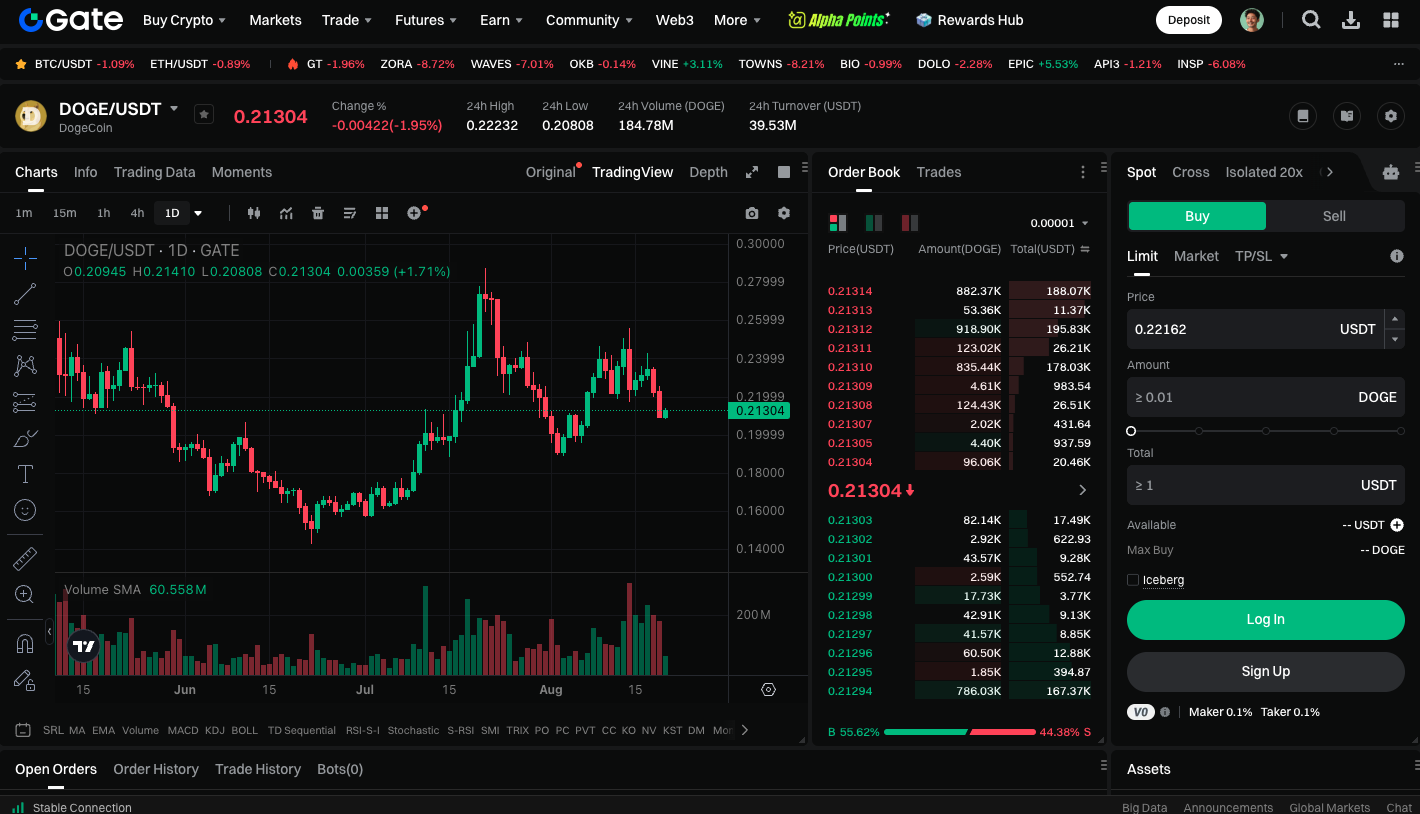The width and height of the screenshot is (1420, 814).
Task: Open the emoji sticker tool
Action: [x=25, y=510]
